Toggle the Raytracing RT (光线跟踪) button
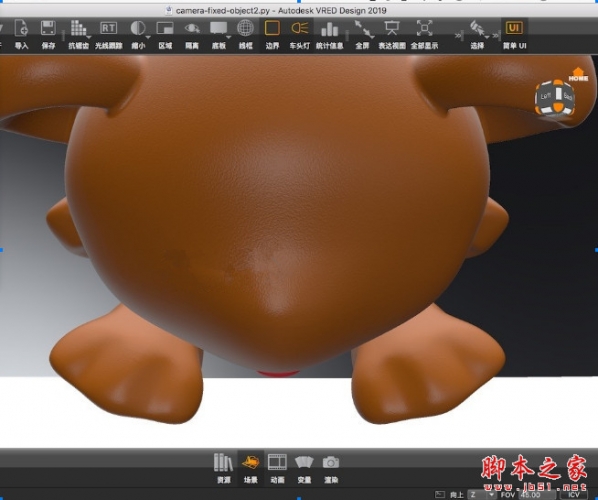Image resolution: width=598 pixels, height=500 pixels. point(108,28)
